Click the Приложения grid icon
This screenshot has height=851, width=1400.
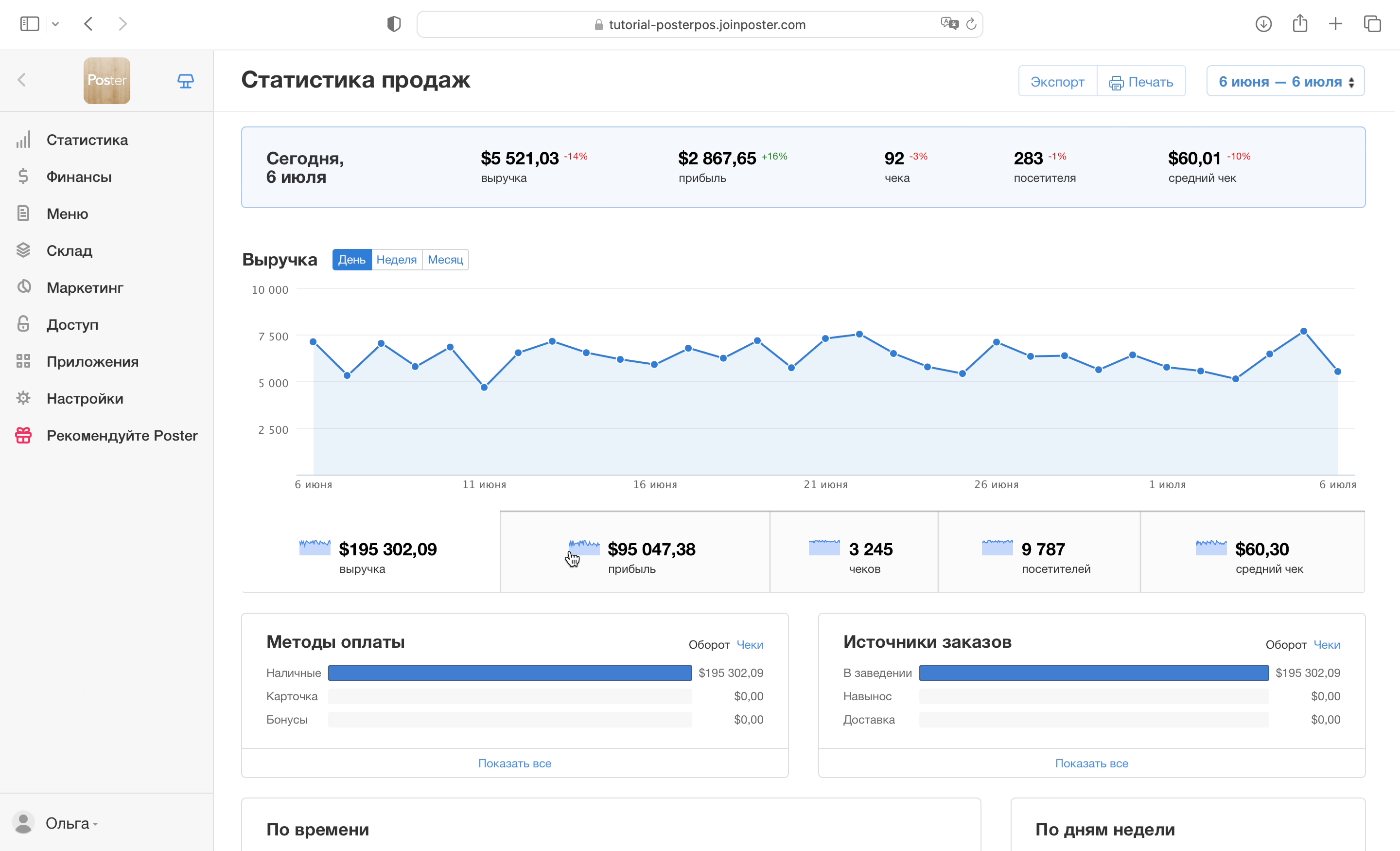pos(23,361)
